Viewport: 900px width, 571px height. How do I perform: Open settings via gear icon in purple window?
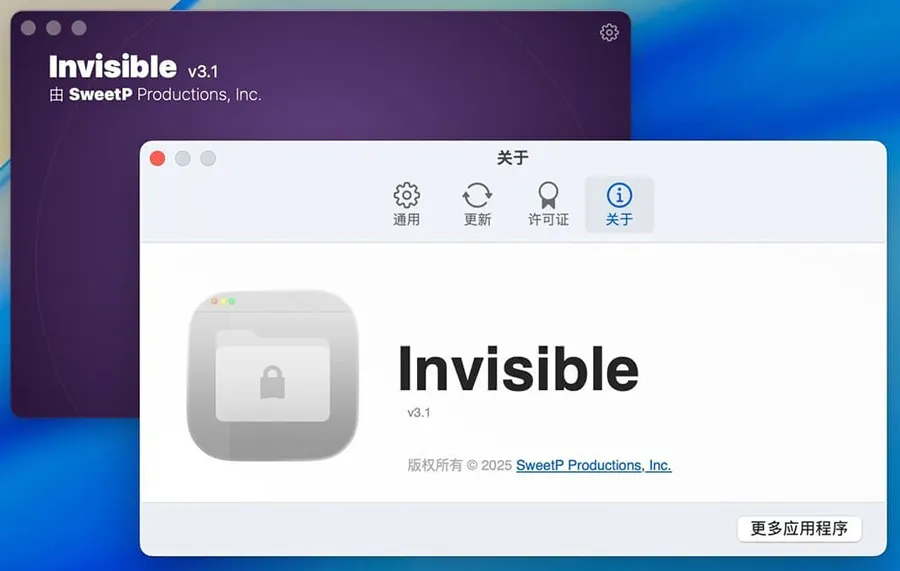pos(609,32)
